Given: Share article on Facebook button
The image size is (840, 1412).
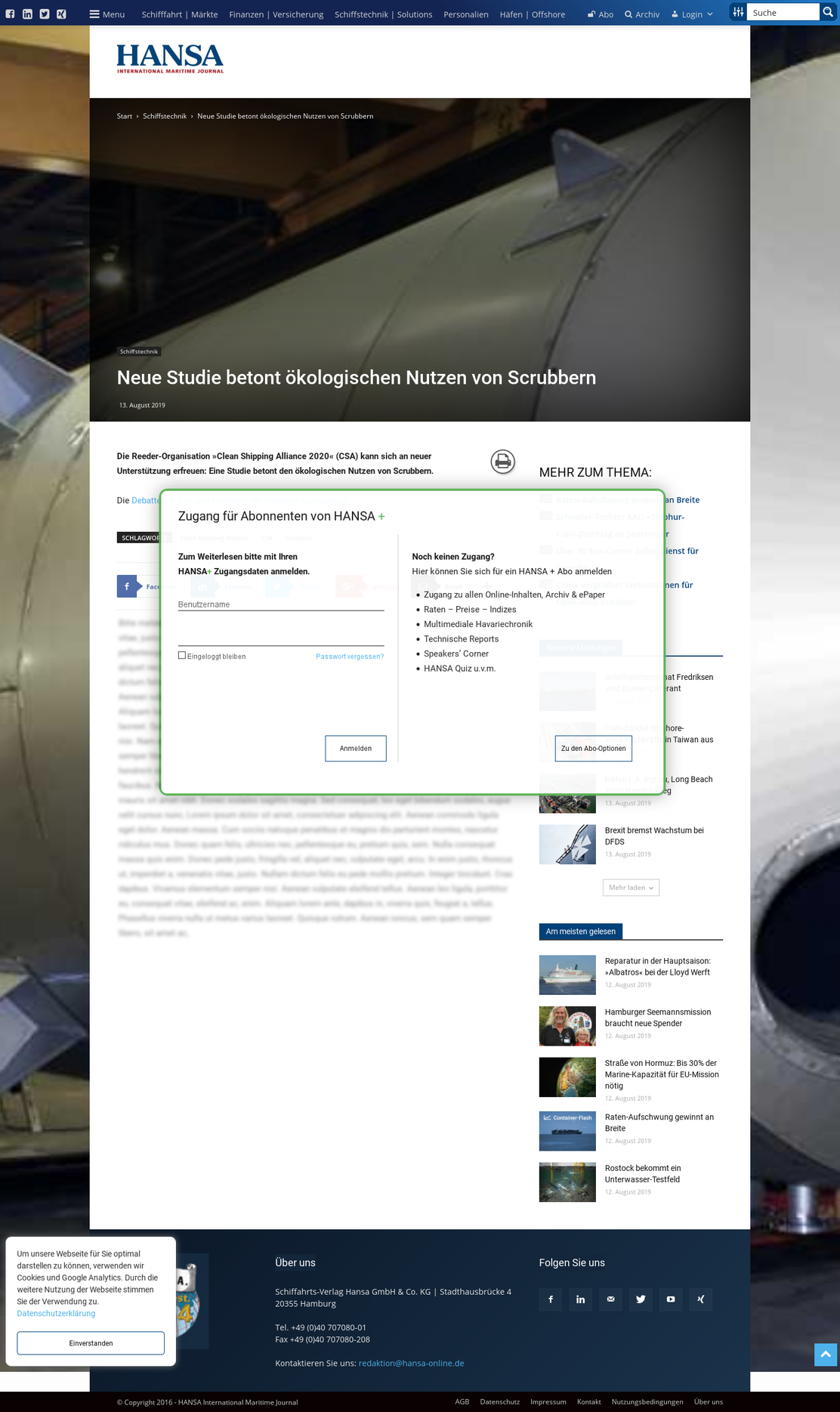Looking at the screenshot, I should point(147,586).
